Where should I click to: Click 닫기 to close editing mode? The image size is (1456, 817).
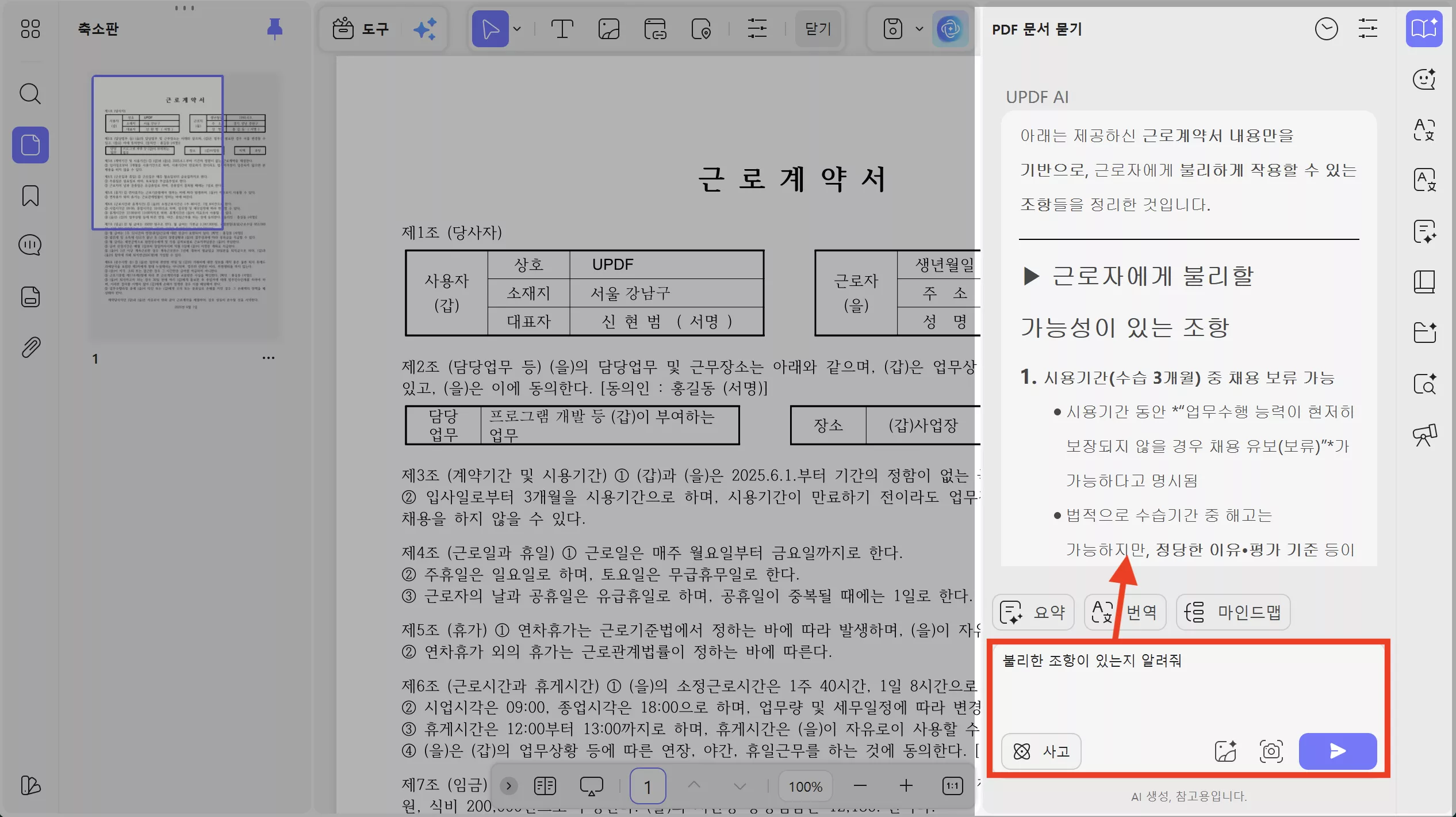[818, 28]
